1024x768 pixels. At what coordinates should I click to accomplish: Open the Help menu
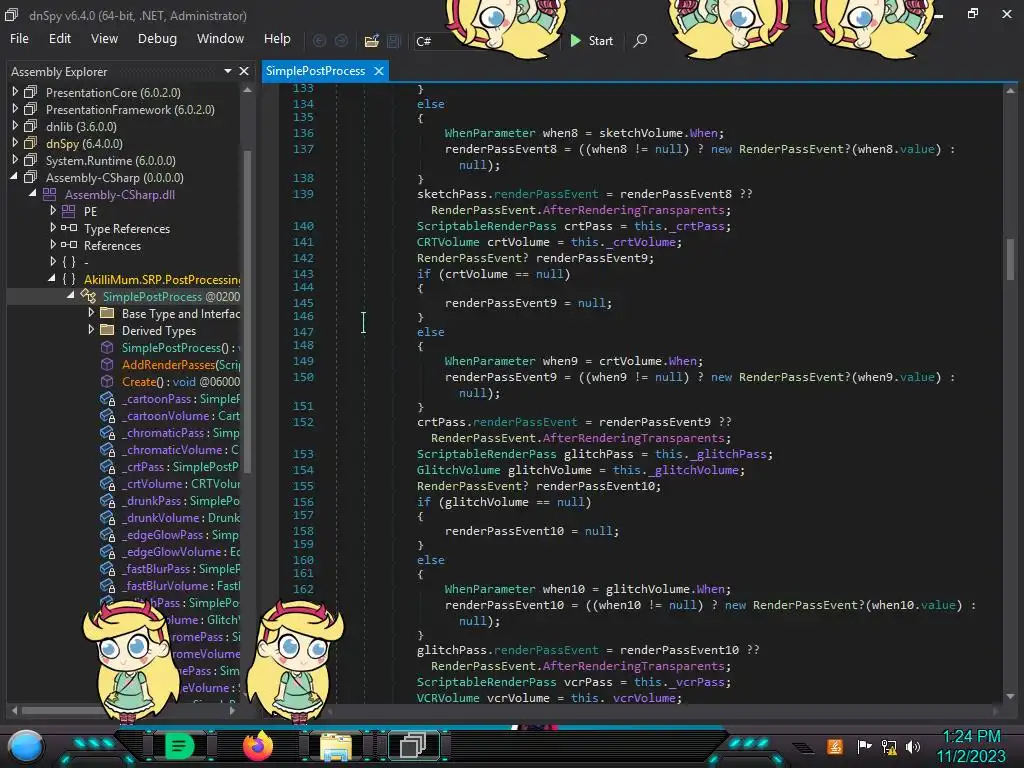(277, 39)
